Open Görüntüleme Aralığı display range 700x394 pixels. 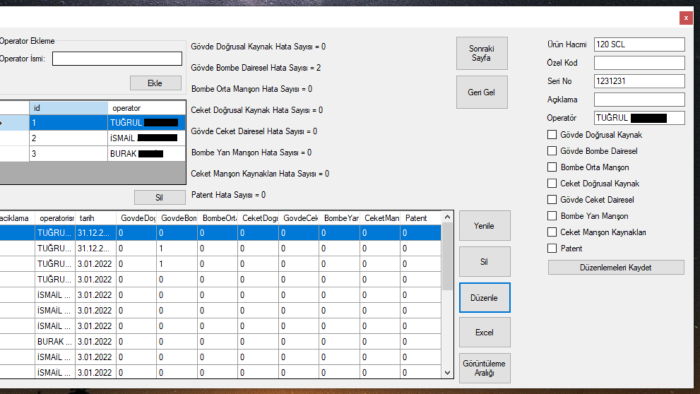coord(484,368)
